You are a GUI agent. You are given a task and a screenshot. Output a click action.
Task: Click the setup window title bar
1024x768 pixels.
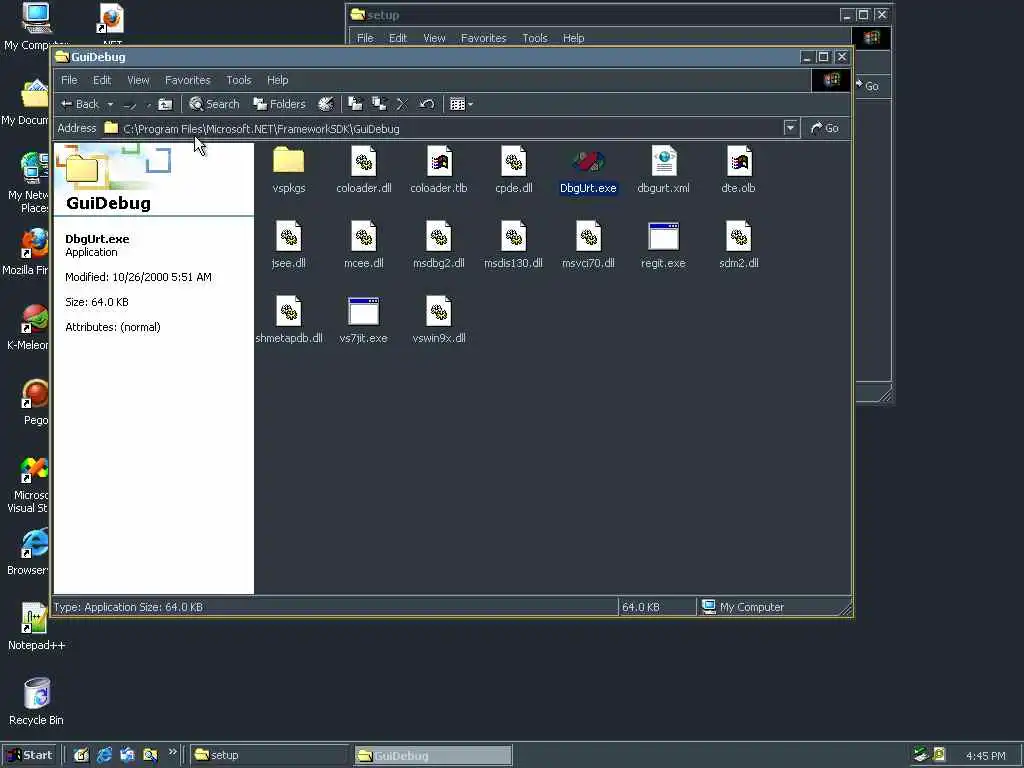(593, 14)
